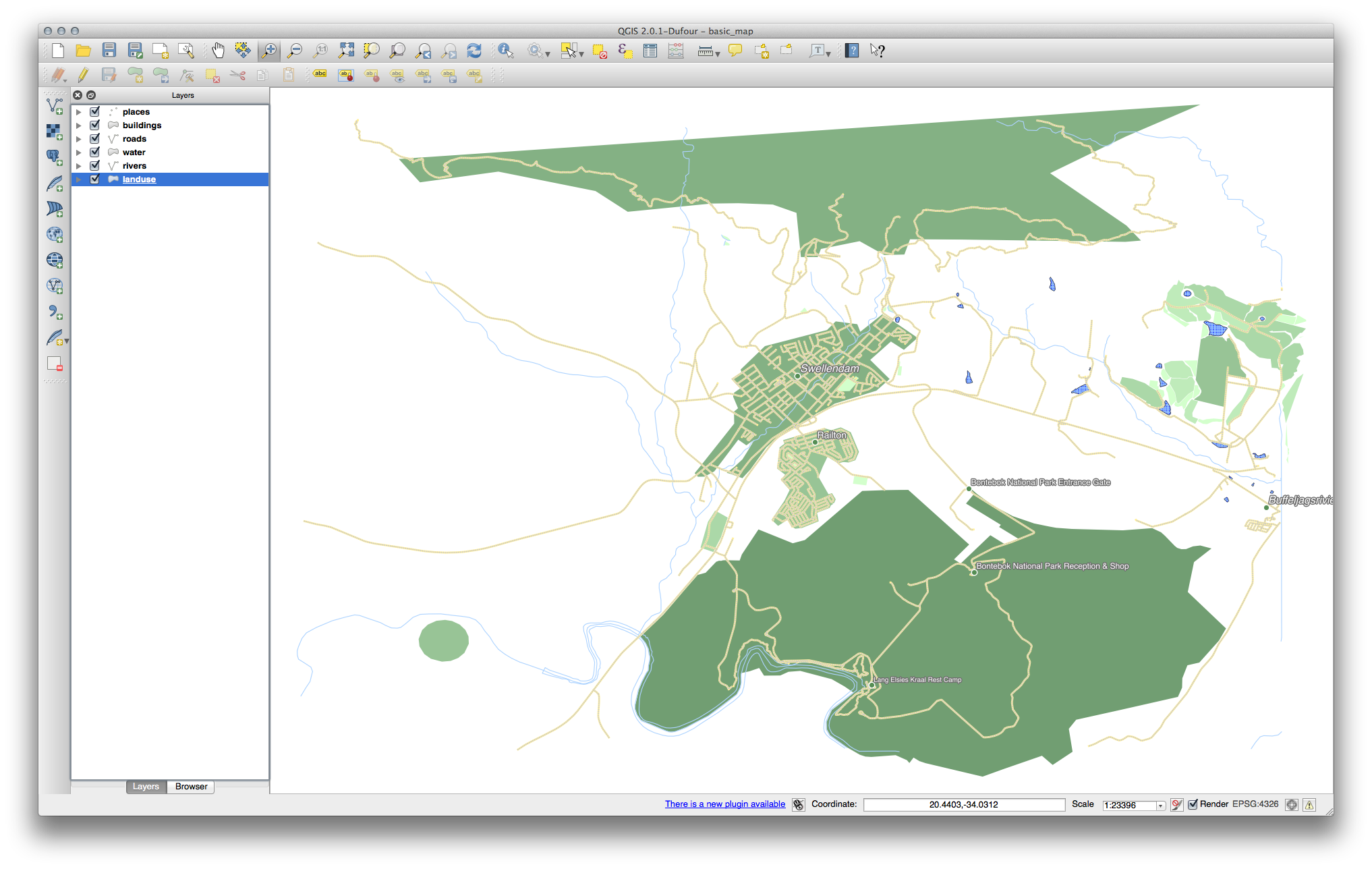Switch to the Browser tab
The image size is (1372, 869).
191,787
